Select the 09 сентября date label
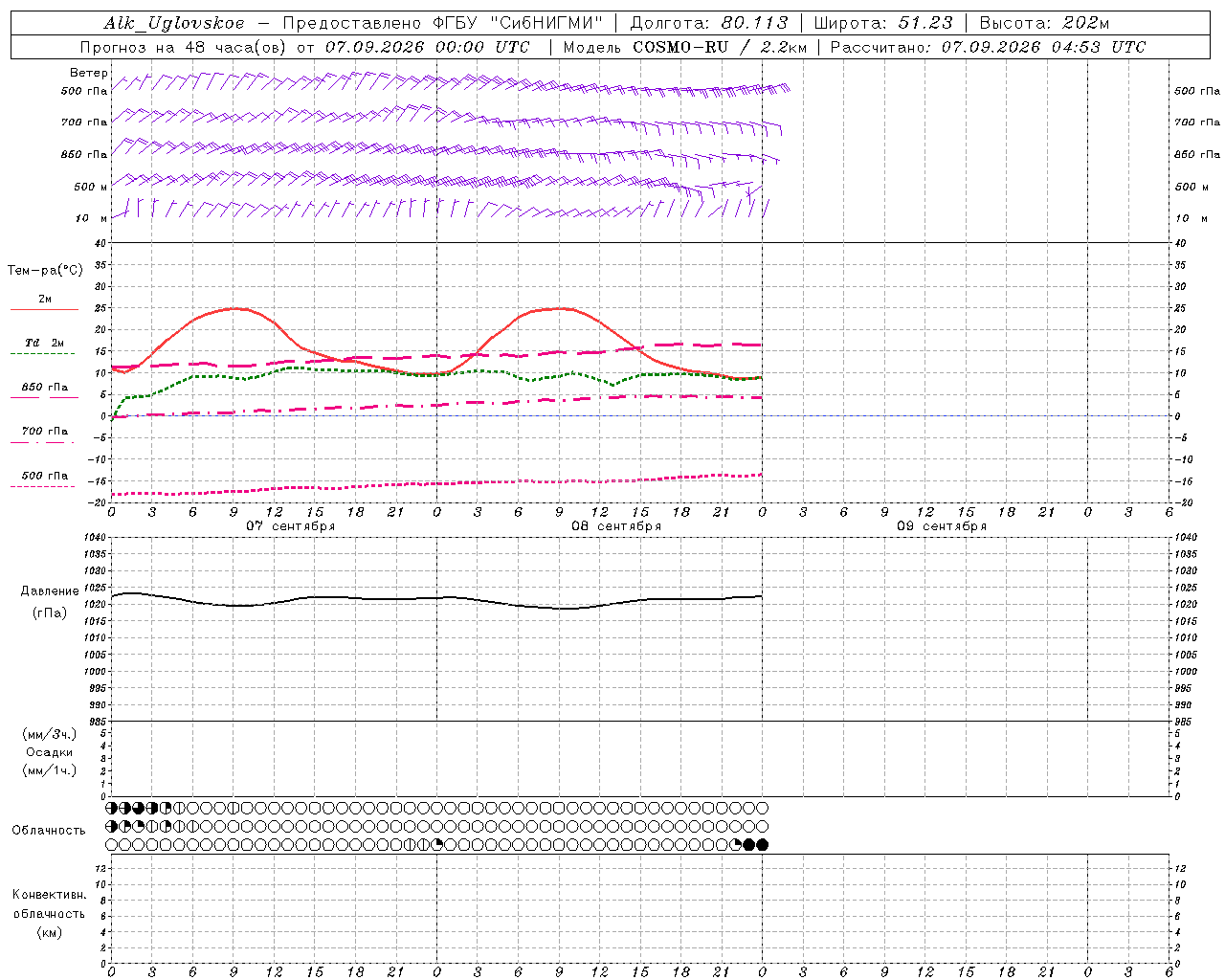 (941, 526)
